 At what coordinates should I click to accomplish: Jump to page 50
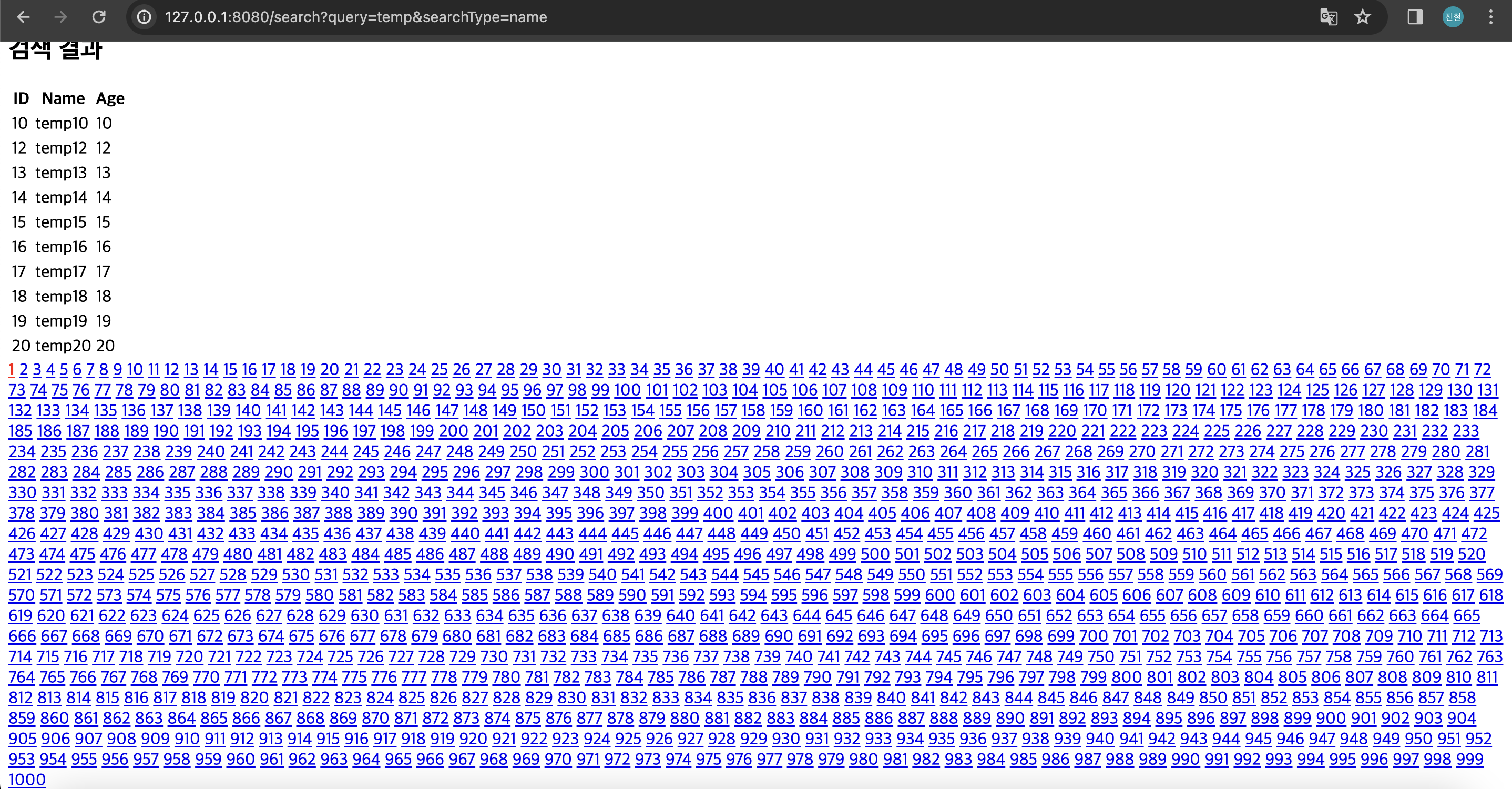(999, 370)
